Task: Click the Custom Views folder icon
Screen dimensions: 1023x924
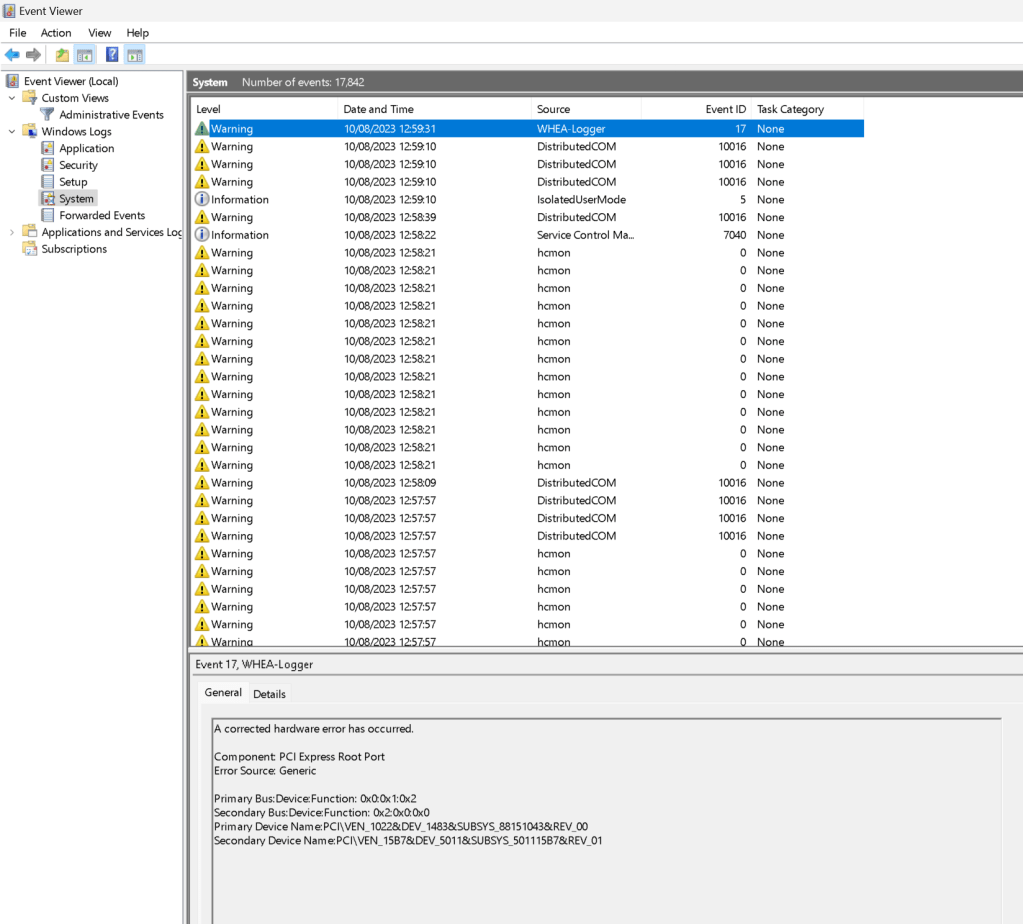Action: tap(30, 98)
